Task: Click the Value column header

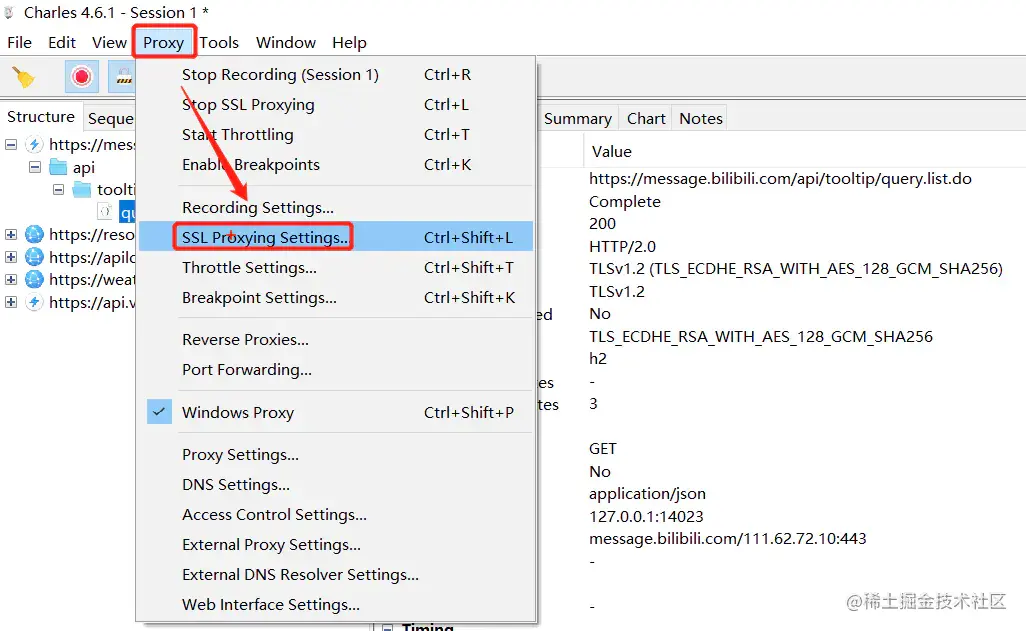Action: click(x=612, y=151)
